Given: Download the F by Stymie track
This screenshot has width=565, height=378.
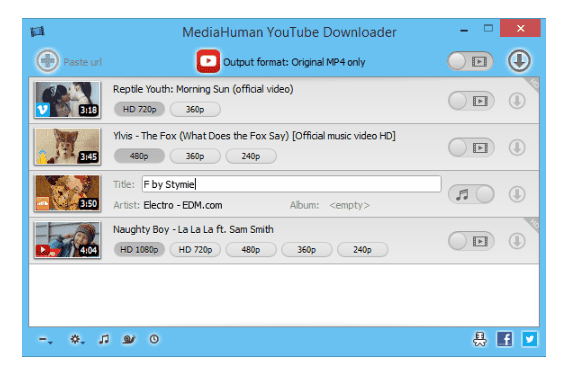Looking at the screenshot, I should pos(517,194).
